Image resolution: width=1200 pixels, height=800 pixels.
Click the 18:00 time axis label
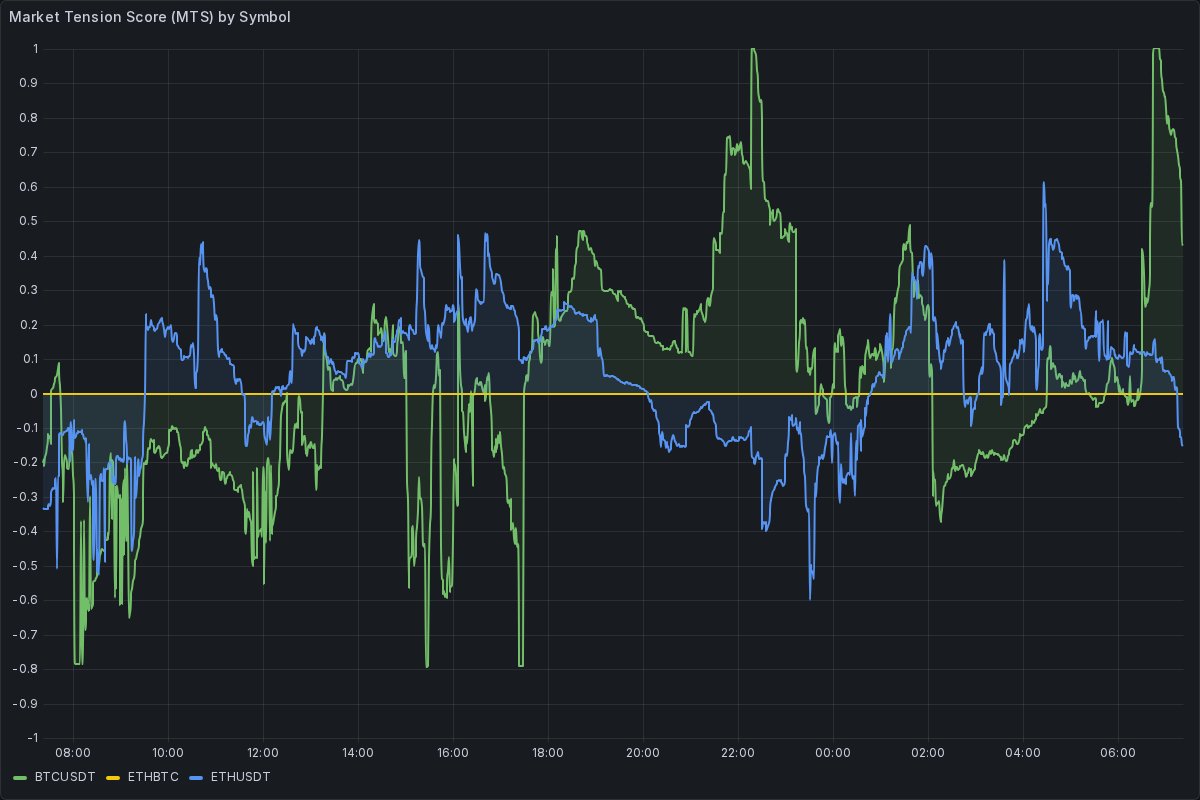coord(548,753)
